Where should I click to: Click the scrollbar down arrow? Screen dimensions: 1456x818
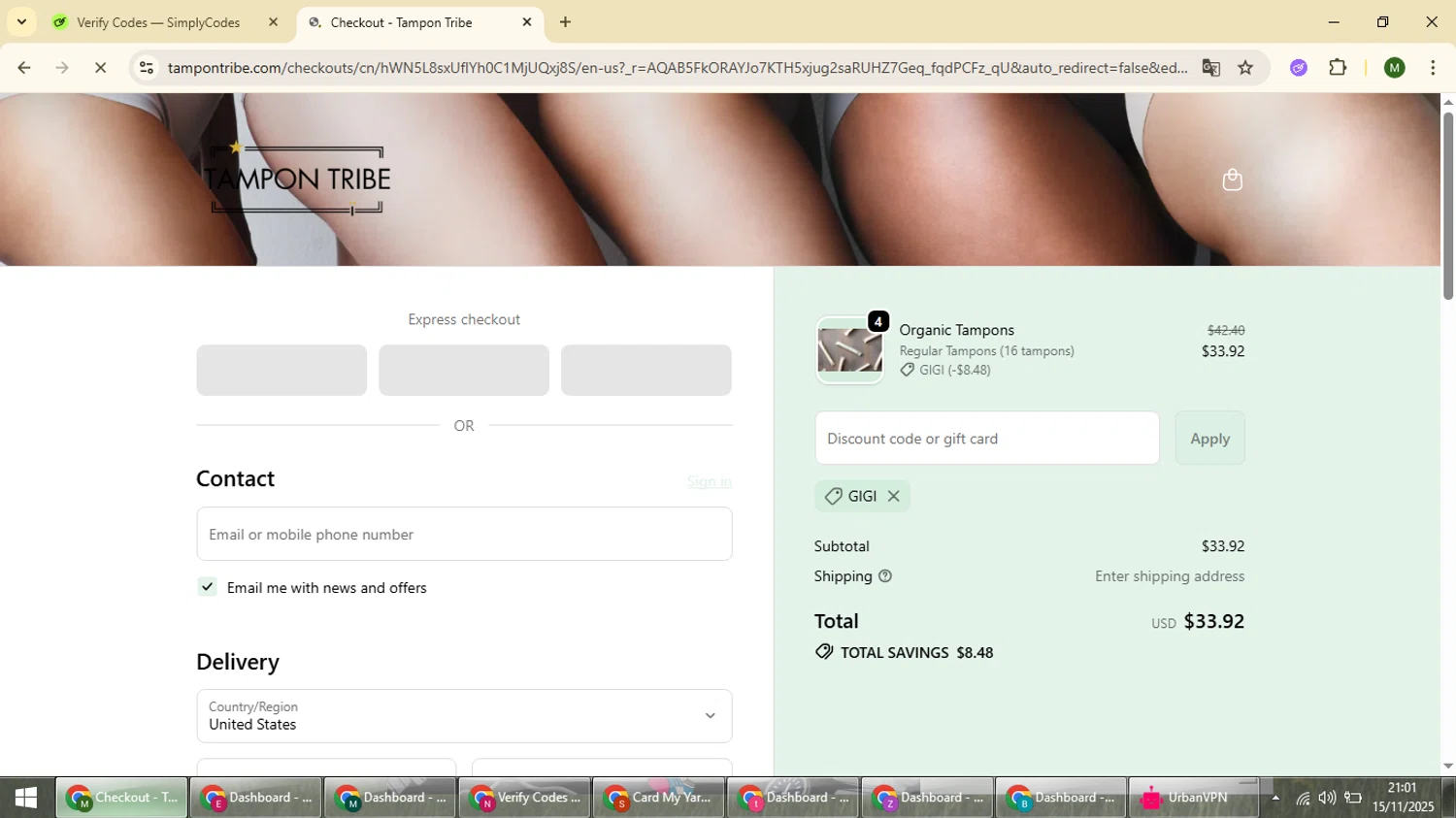click(1447, 767)
